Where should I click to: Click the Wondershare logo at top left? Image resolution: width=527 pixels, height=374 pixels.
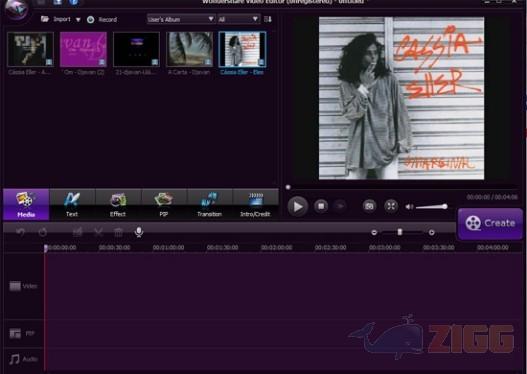tap(16, 9)
